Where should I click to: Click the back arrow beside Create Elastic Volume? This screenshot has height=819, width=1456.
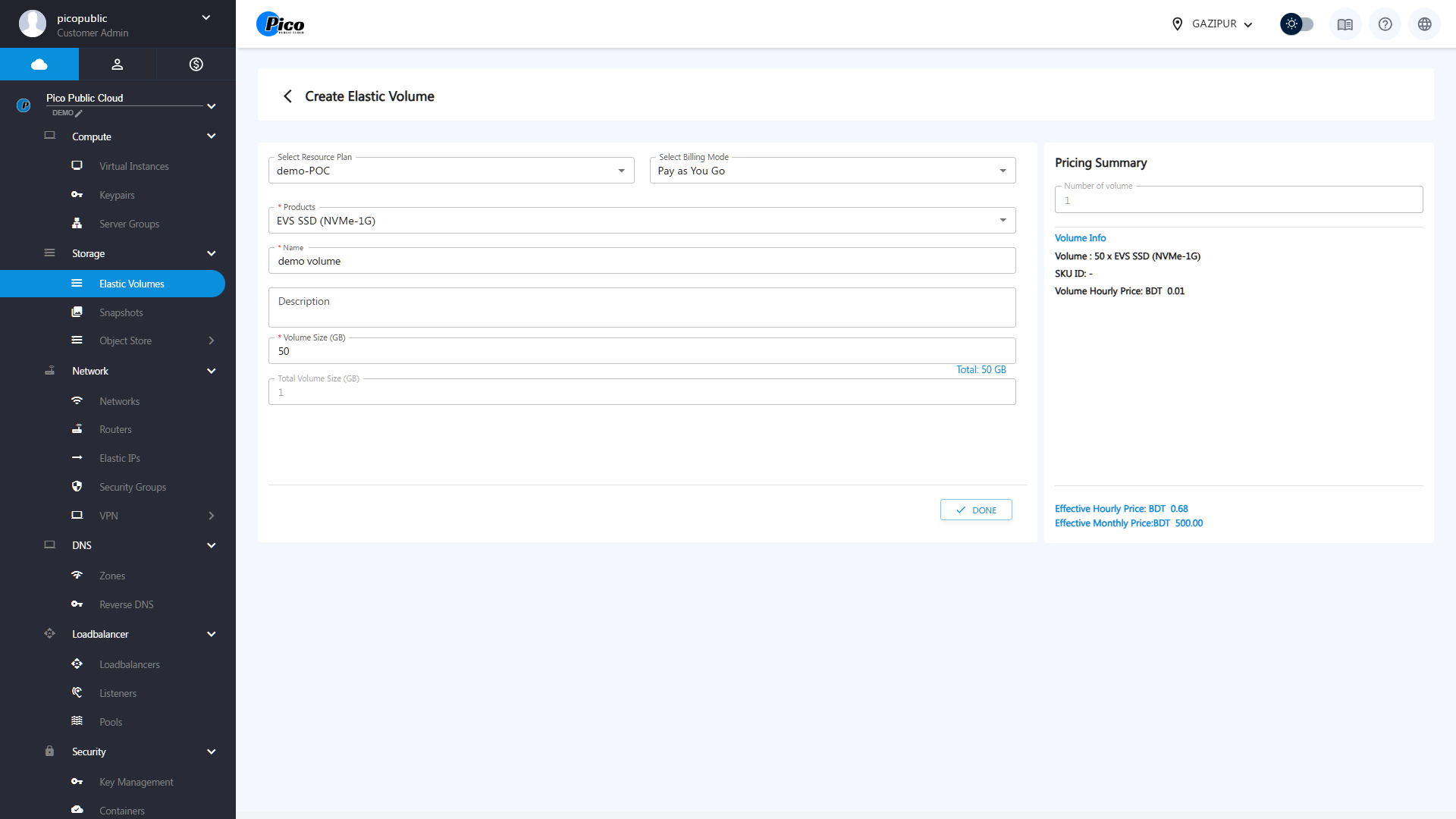(287, 96)
